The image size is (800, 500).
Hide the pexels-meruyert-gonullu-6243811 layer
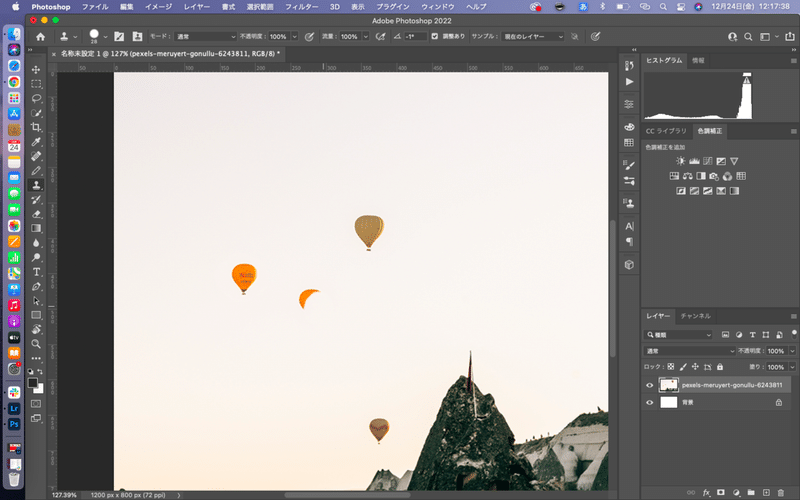coord(649,385)
